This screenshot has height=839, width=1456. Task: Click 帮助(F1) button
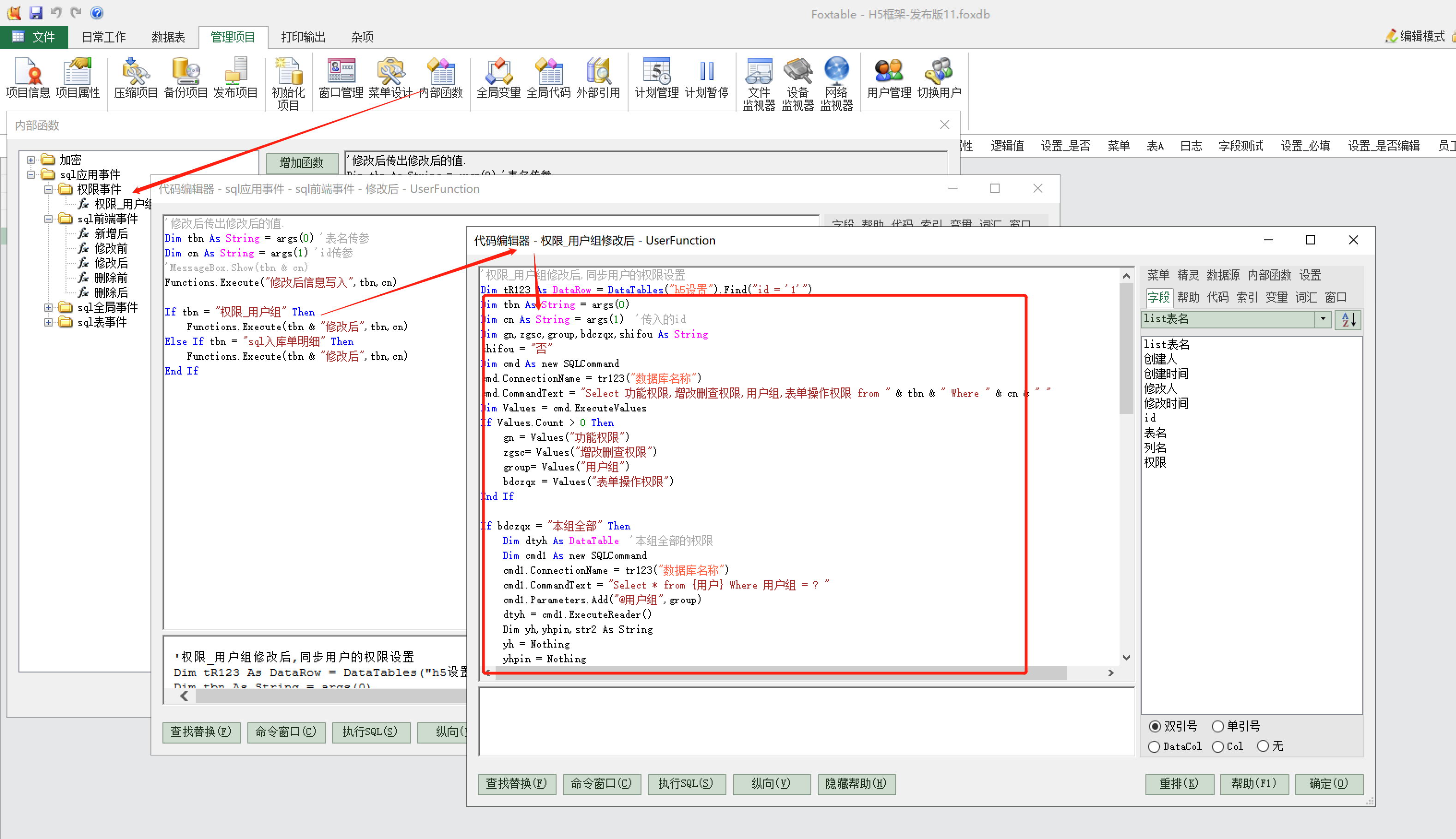pyautogui.click(x=1254, y=784)
